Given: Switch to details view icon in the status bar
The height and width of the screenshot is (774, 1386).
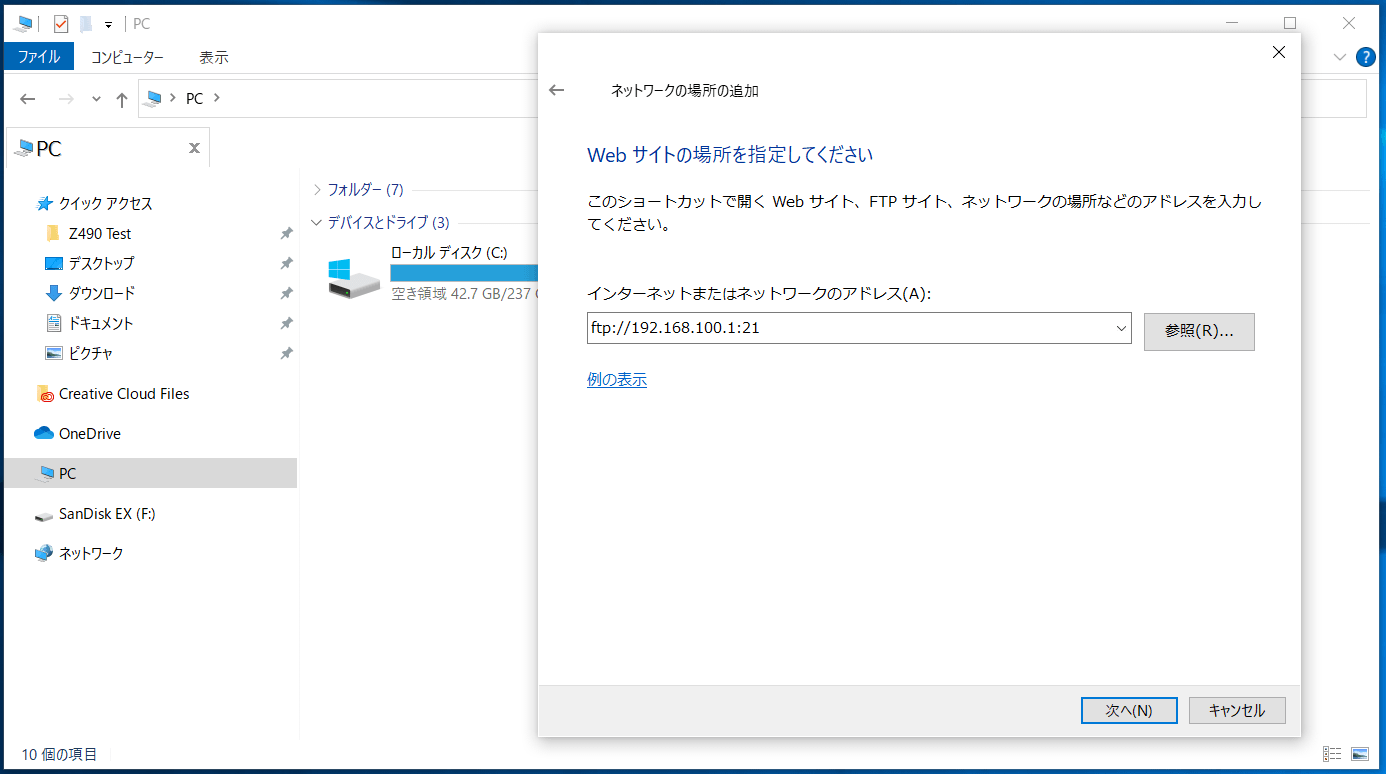Looking at the screenshot, I should click(1332, 754).
